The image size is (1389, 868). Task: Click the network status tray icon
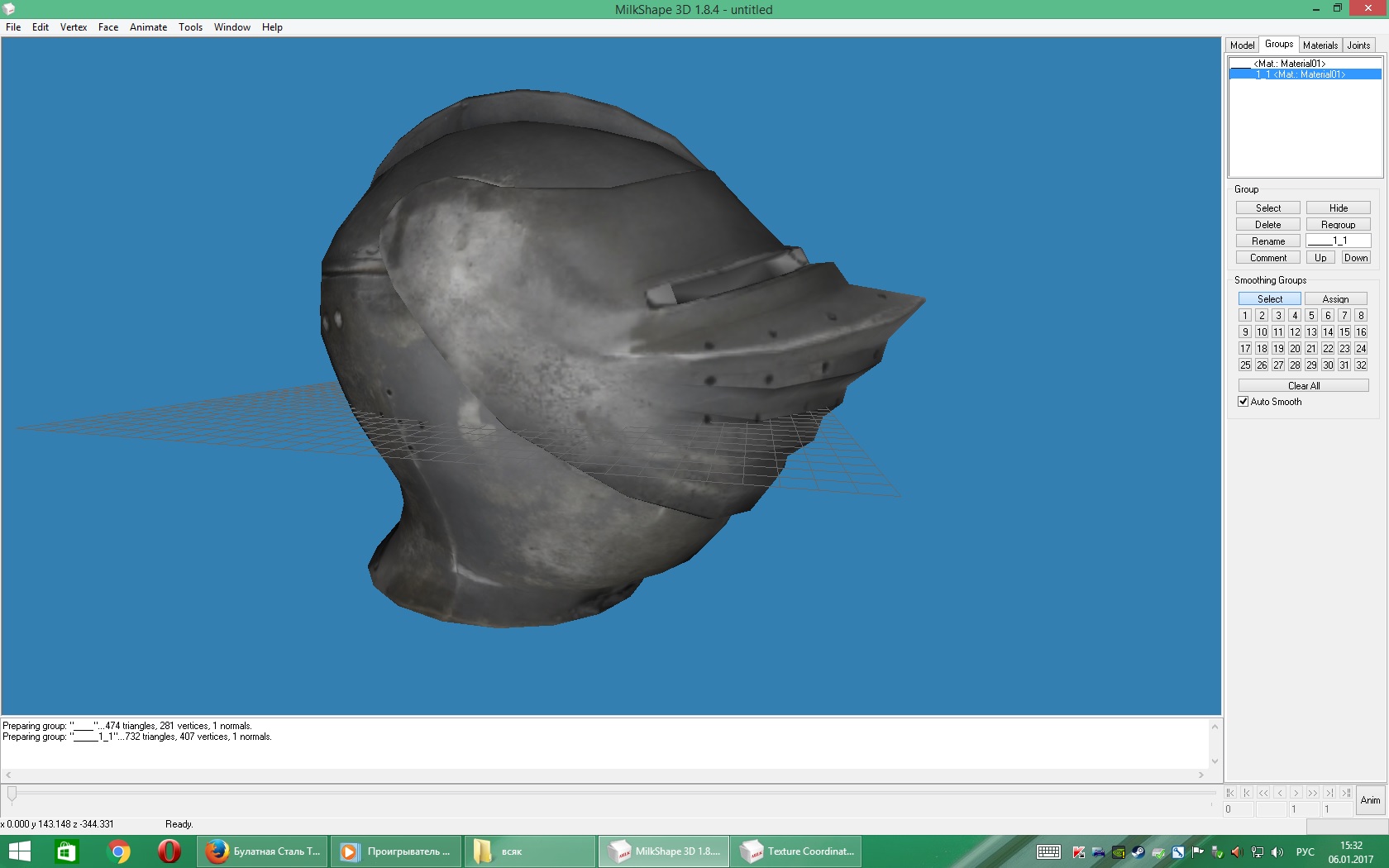point(1258,852)
